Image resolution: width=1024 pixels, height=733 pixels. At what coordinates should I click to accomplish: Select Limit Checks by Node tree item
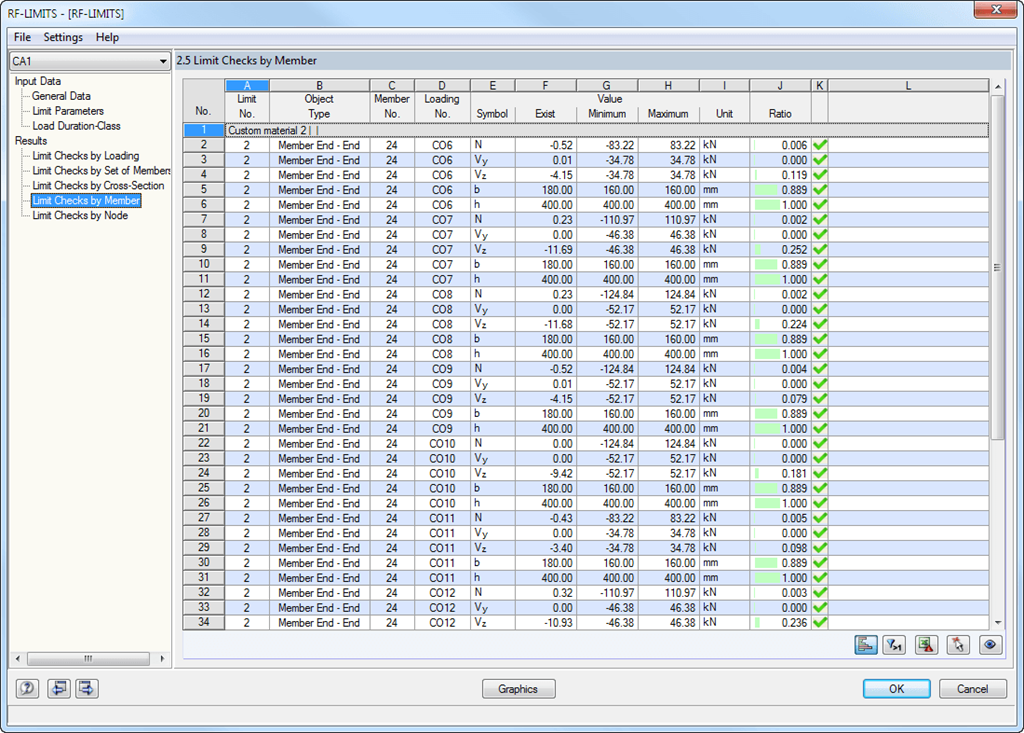(x=80, y=215)
